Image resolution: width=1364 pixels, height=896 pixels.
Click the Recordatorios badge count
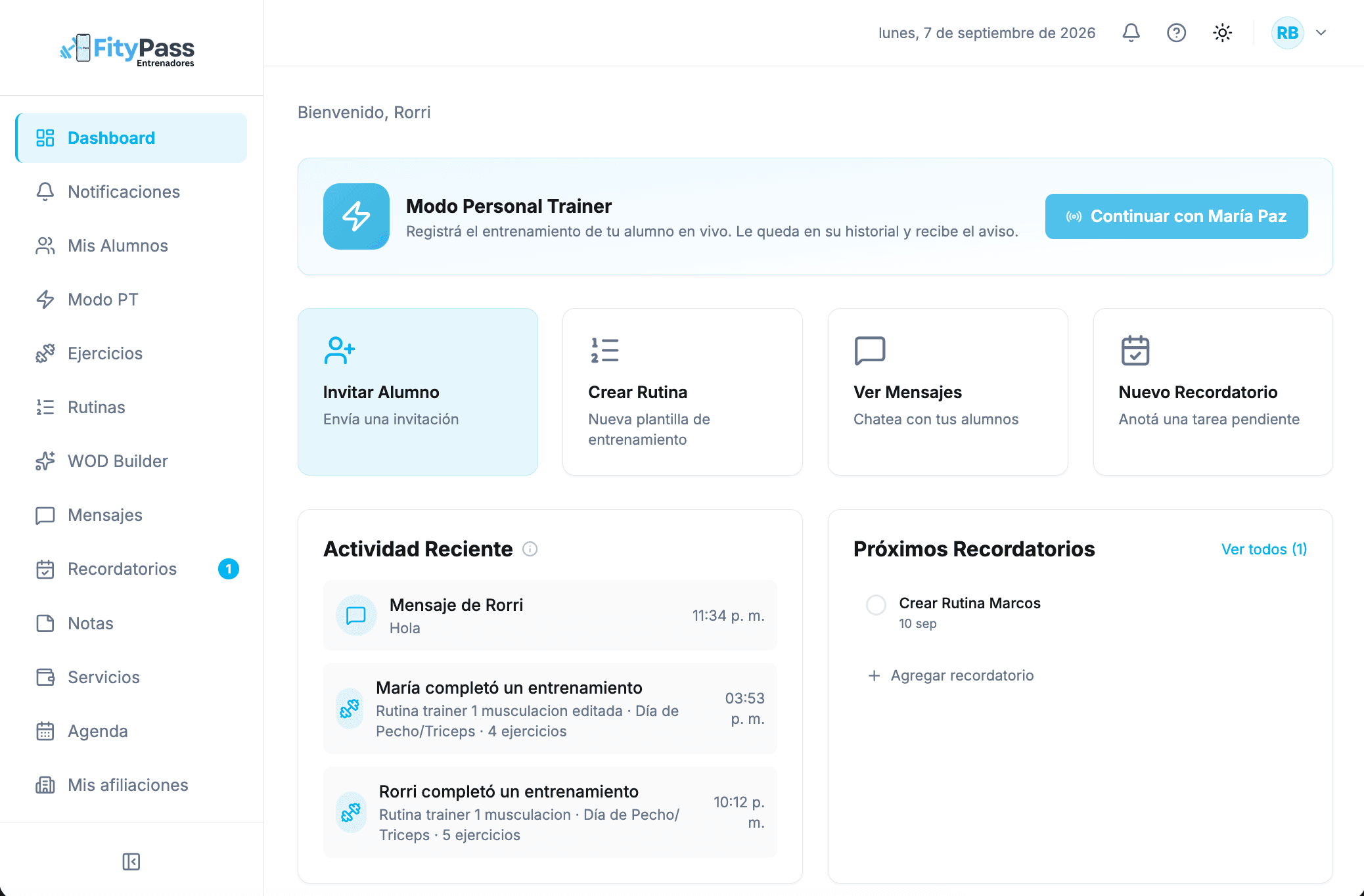tap(229, 569)
